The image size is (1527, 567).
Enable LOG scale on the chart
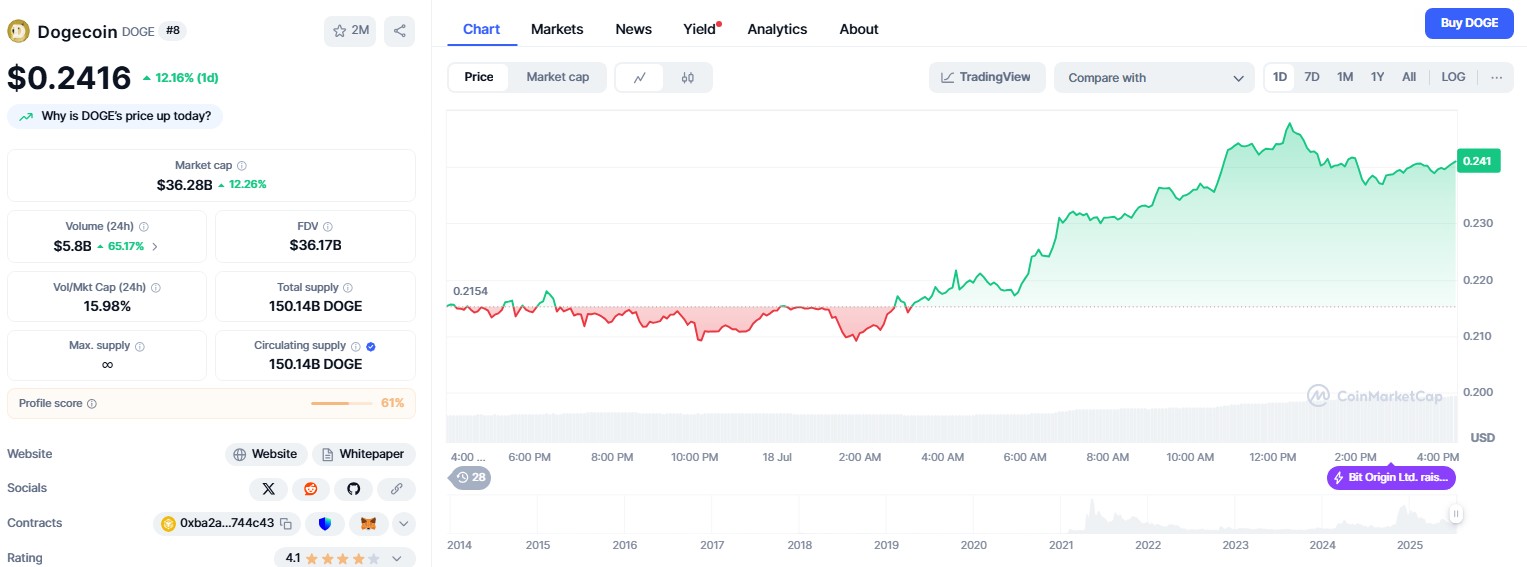click(1453, 77)
